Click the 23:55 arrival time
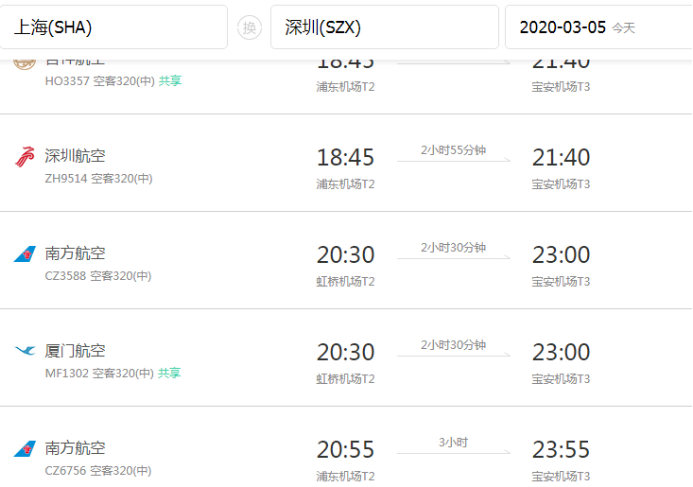 click(x=561, y=450)
